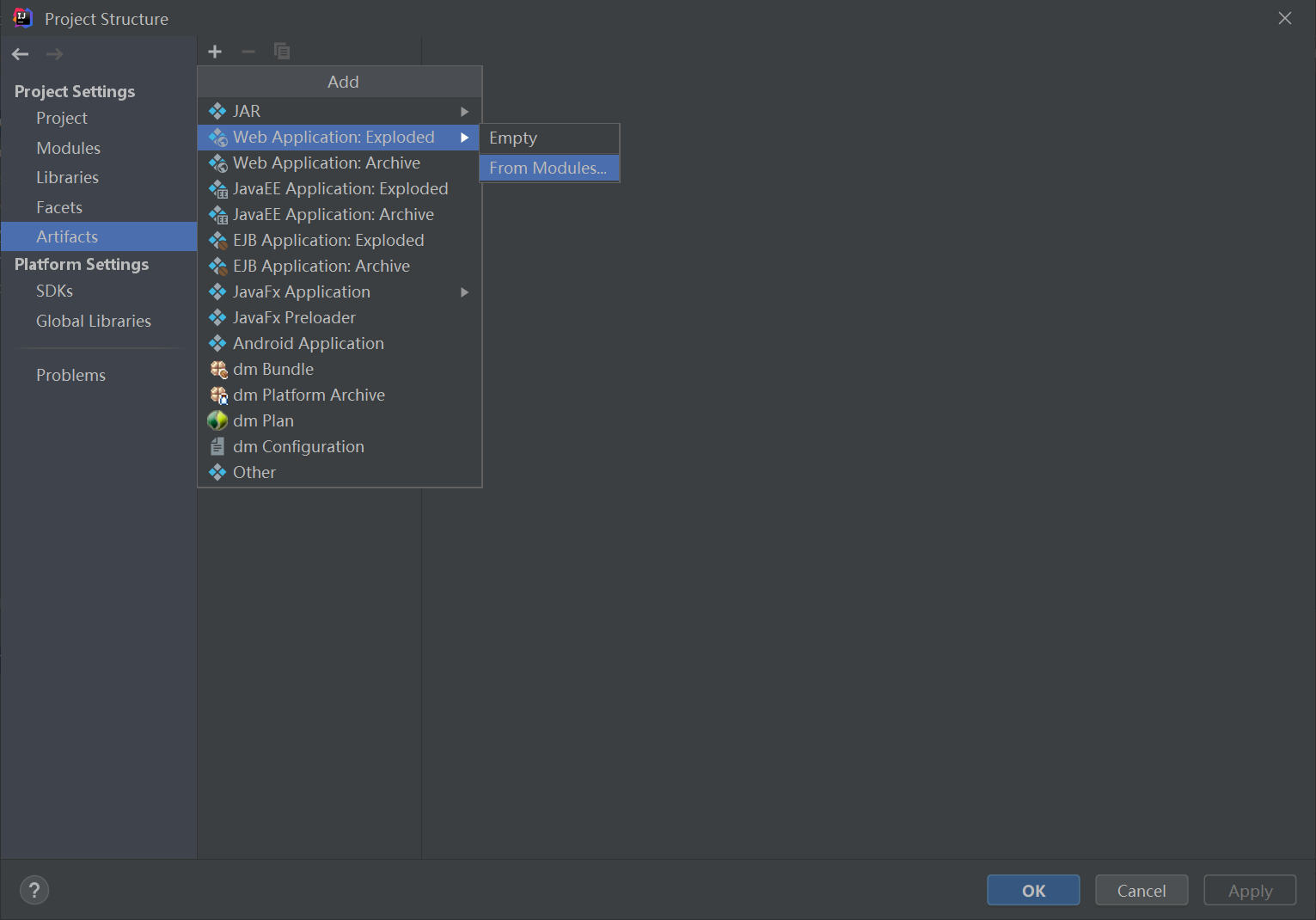Open Libraries settings page

99,177
